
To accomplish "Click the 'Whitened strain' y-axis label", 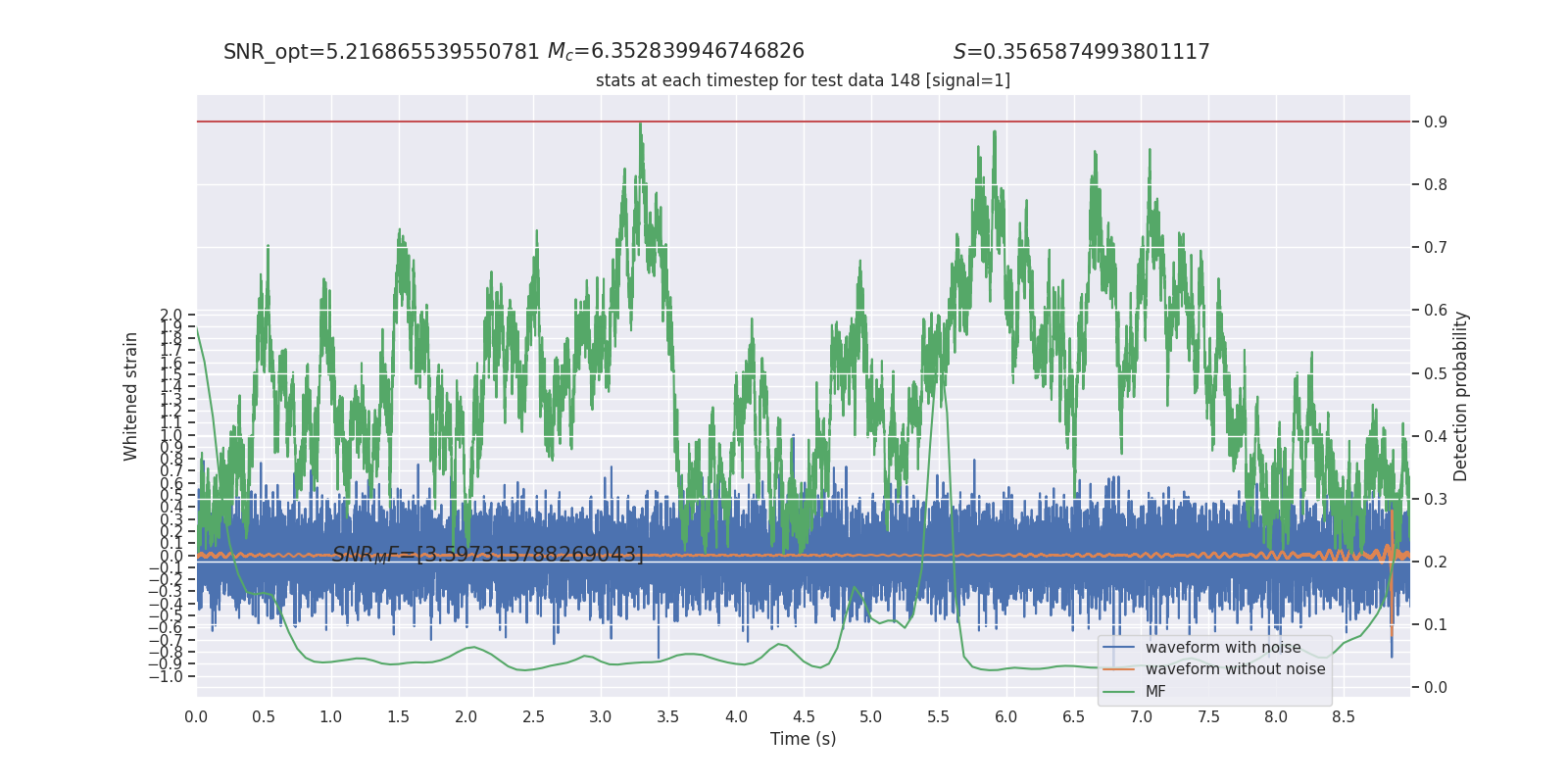I will click(x=130, y=396).
